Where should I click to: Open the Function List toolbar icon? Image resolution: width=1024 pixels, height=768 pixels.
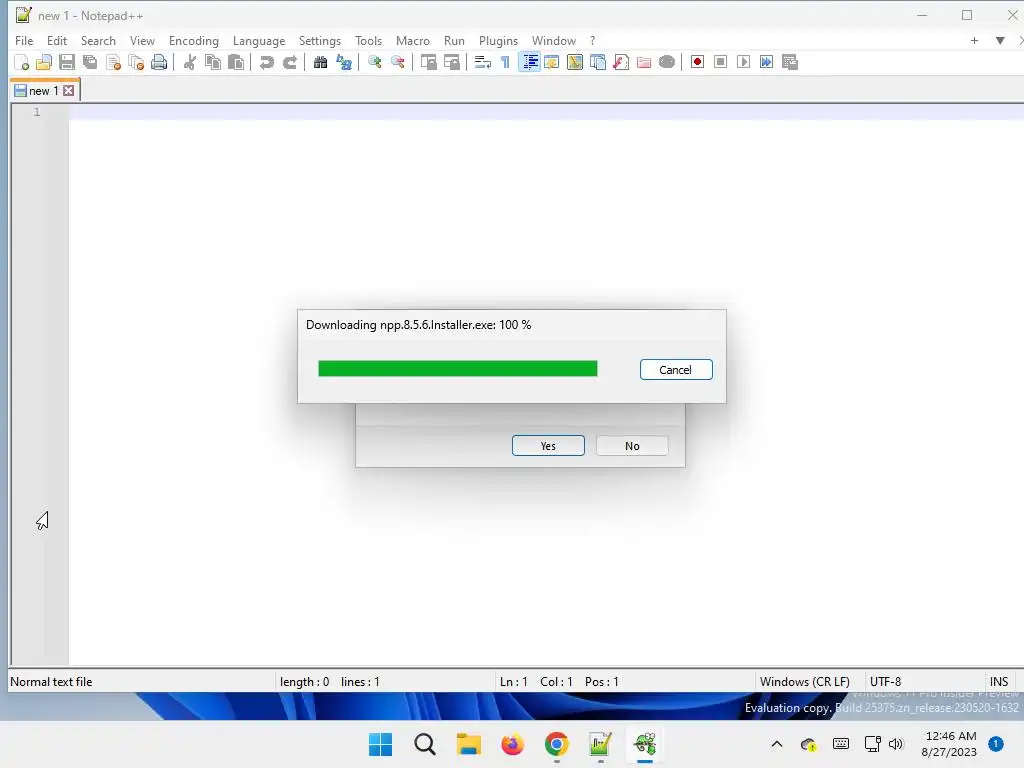coord(621,62)
